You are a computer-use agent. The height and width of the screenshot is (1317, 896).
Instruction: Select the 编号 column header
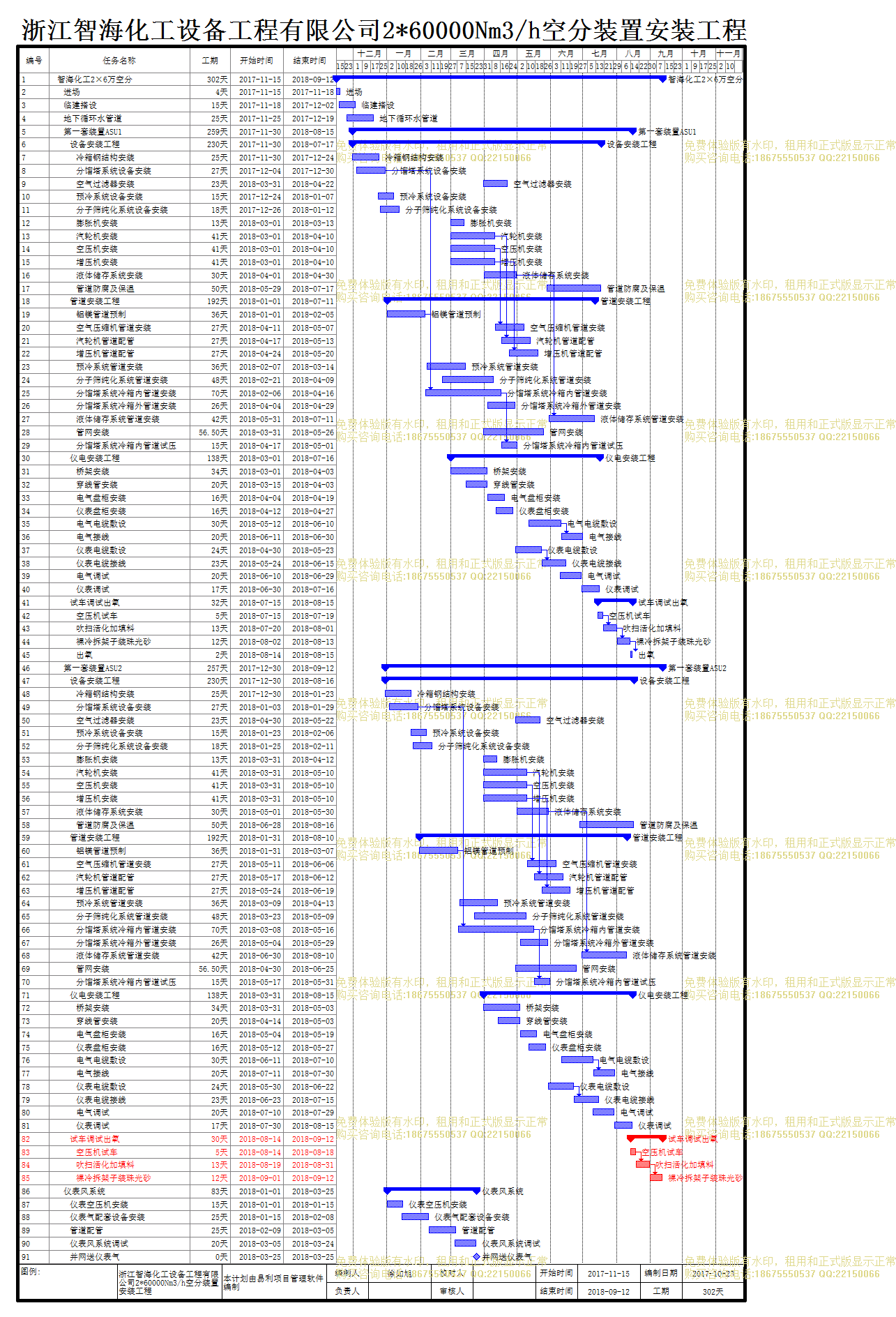[33, 61]
